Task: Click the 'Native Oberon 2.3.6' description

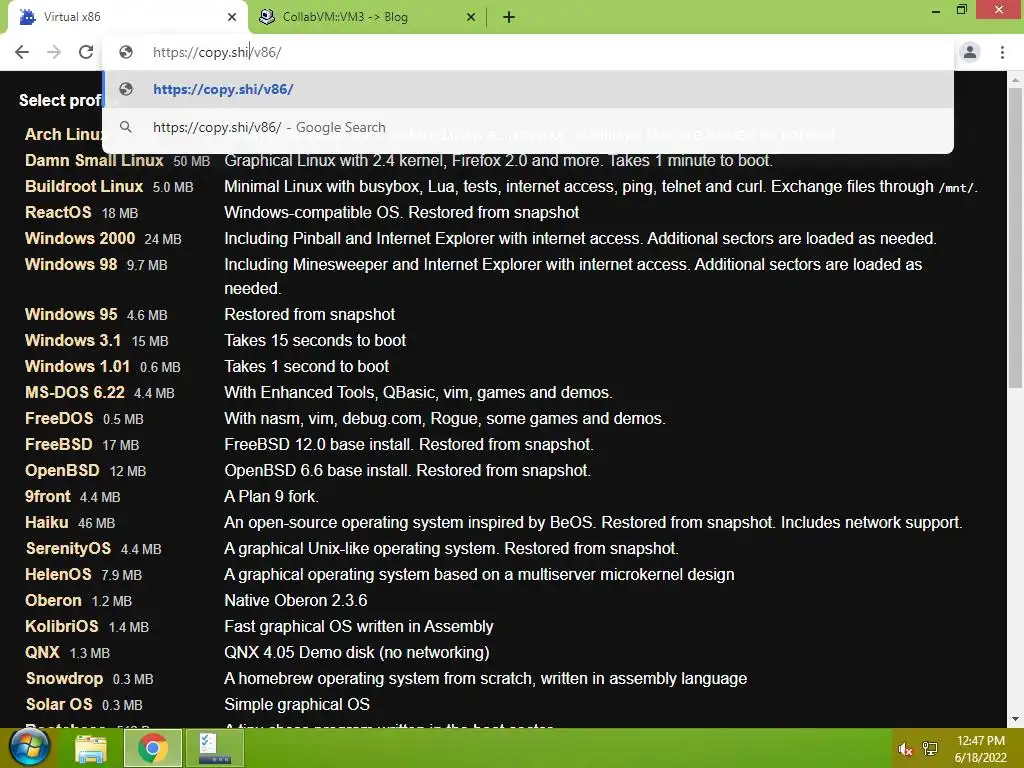Action: (296, 601)
